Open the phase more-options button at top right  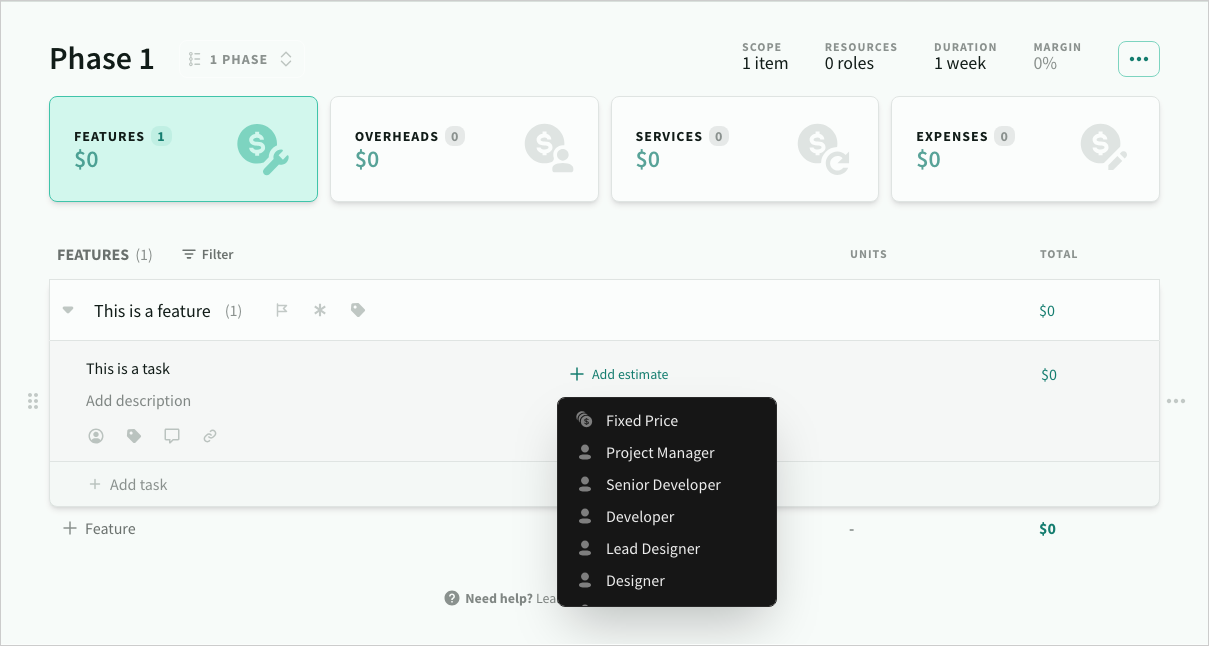(x=1138, y=59)
